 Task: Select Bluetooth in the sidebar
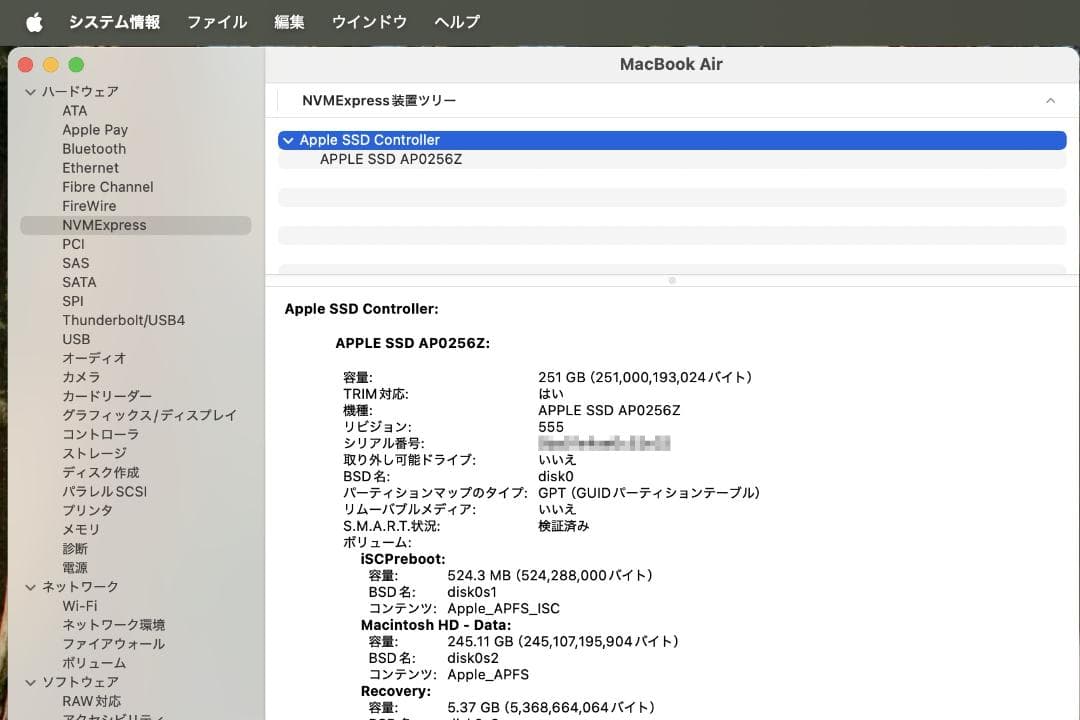pyautogui.click(x=94, y=148)
